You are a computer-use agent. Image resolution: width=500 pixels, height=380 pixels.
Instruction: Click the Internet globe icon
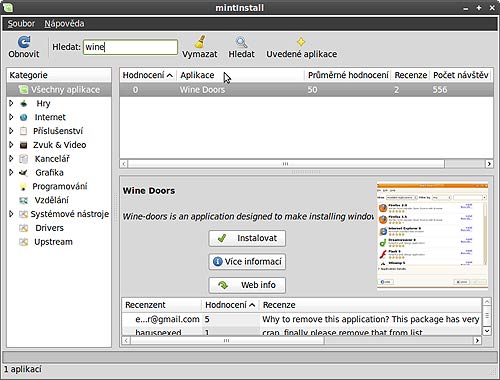(23, 117)
